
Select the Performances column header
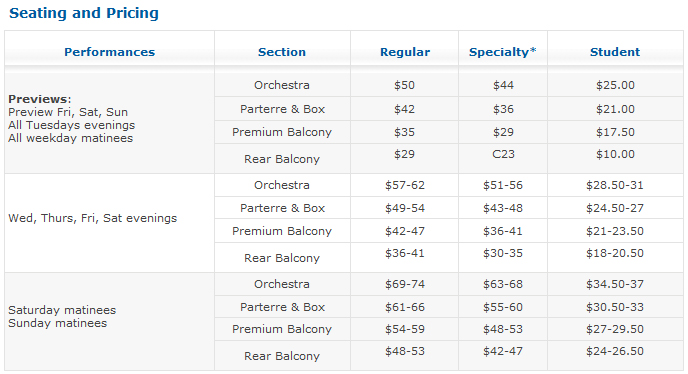pos(109,52)
